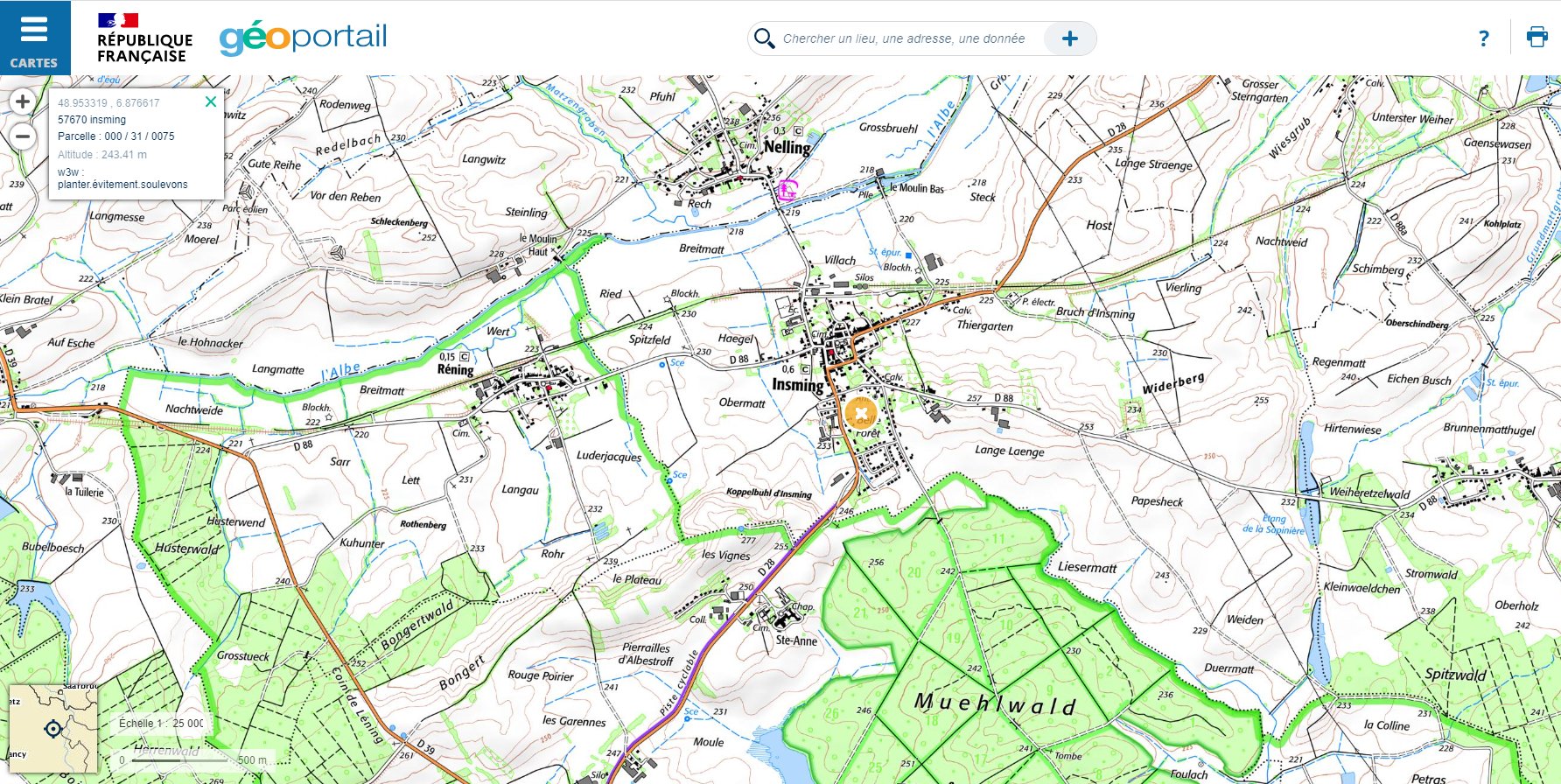
Task: Click the République Française logo
Action: point(144,38)
